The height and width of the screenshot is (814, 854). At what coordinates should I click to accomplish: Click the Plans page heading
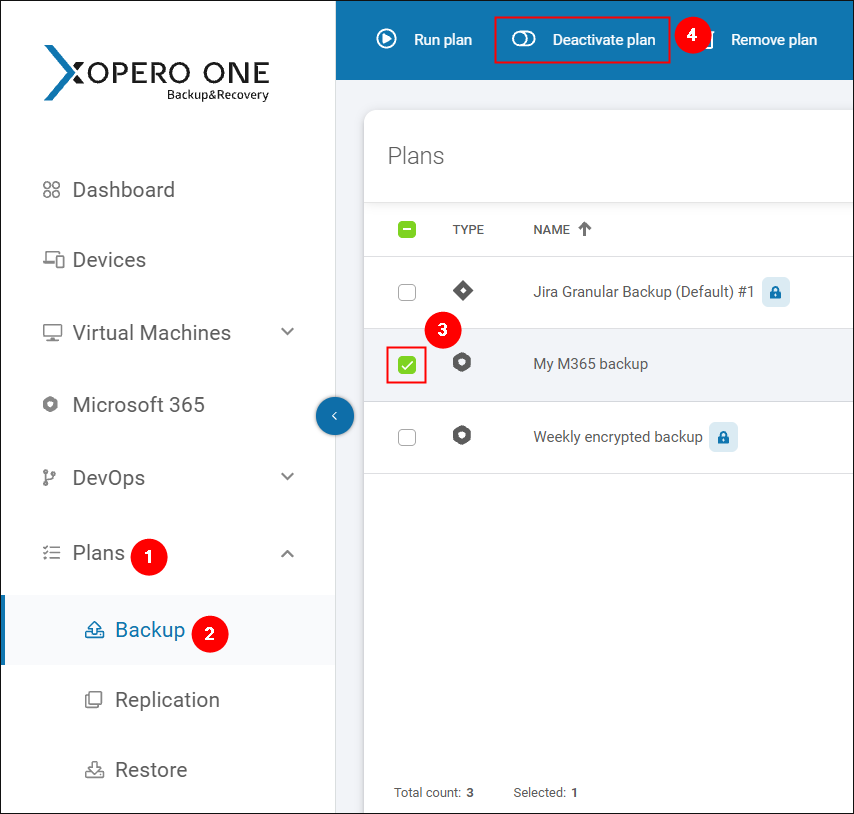(x=416, y=156)
